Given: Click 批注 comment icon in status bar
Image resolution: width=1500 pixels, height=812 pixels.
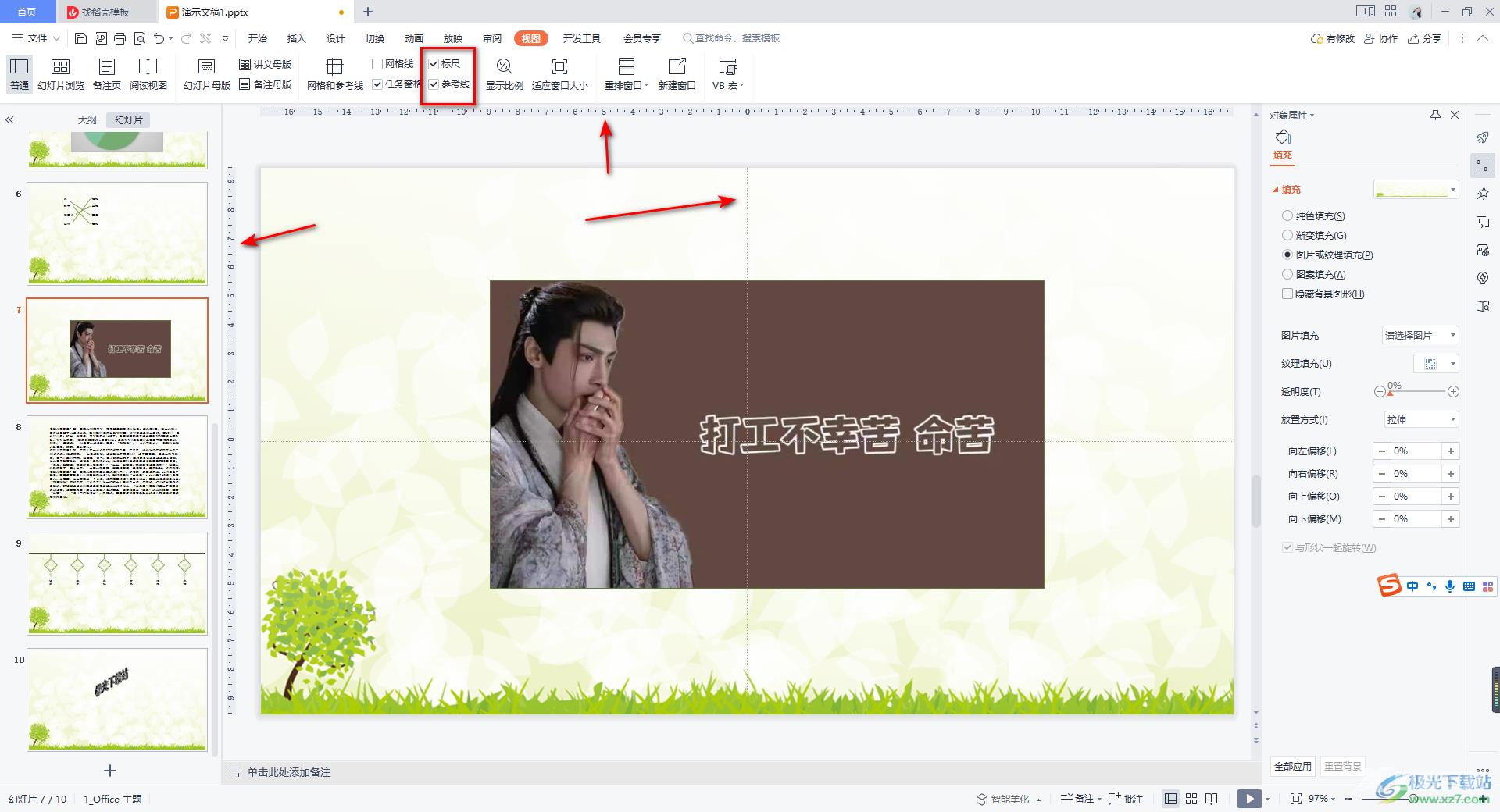Looking at the screenshot, I should 1126,799.
